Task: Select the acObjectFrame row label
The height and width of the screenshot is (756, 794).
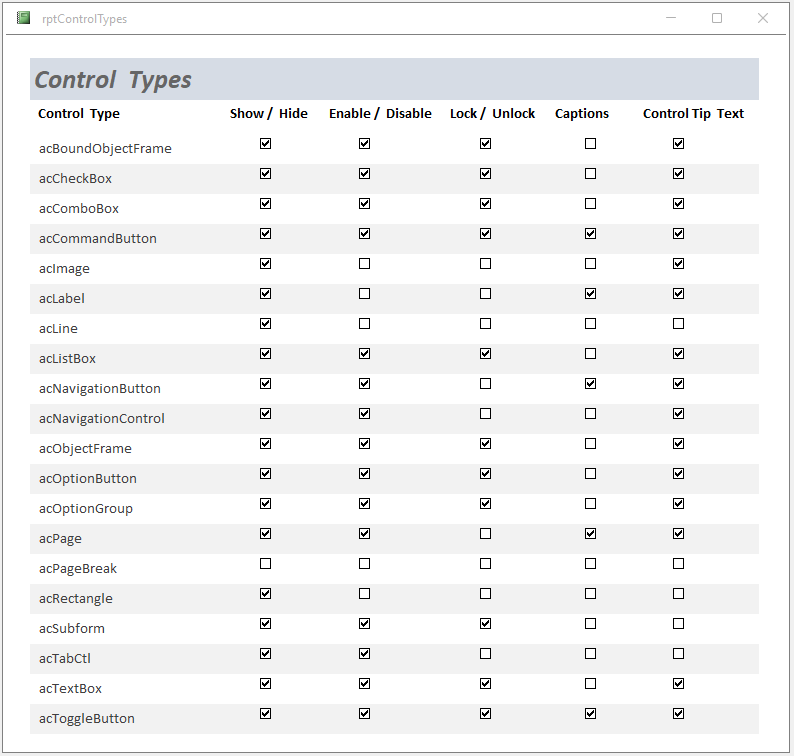Action: 85,448
